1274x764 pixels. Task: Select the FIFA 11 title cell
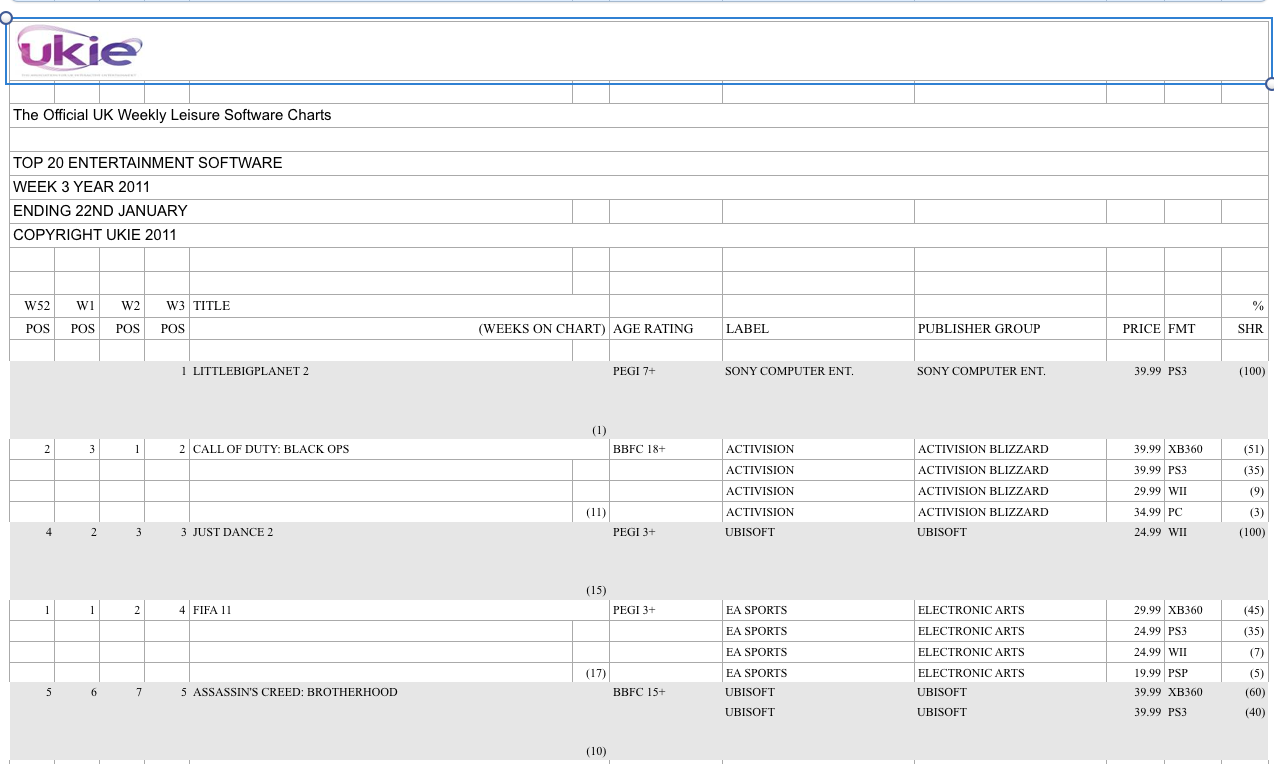click(x=212, y=611)
